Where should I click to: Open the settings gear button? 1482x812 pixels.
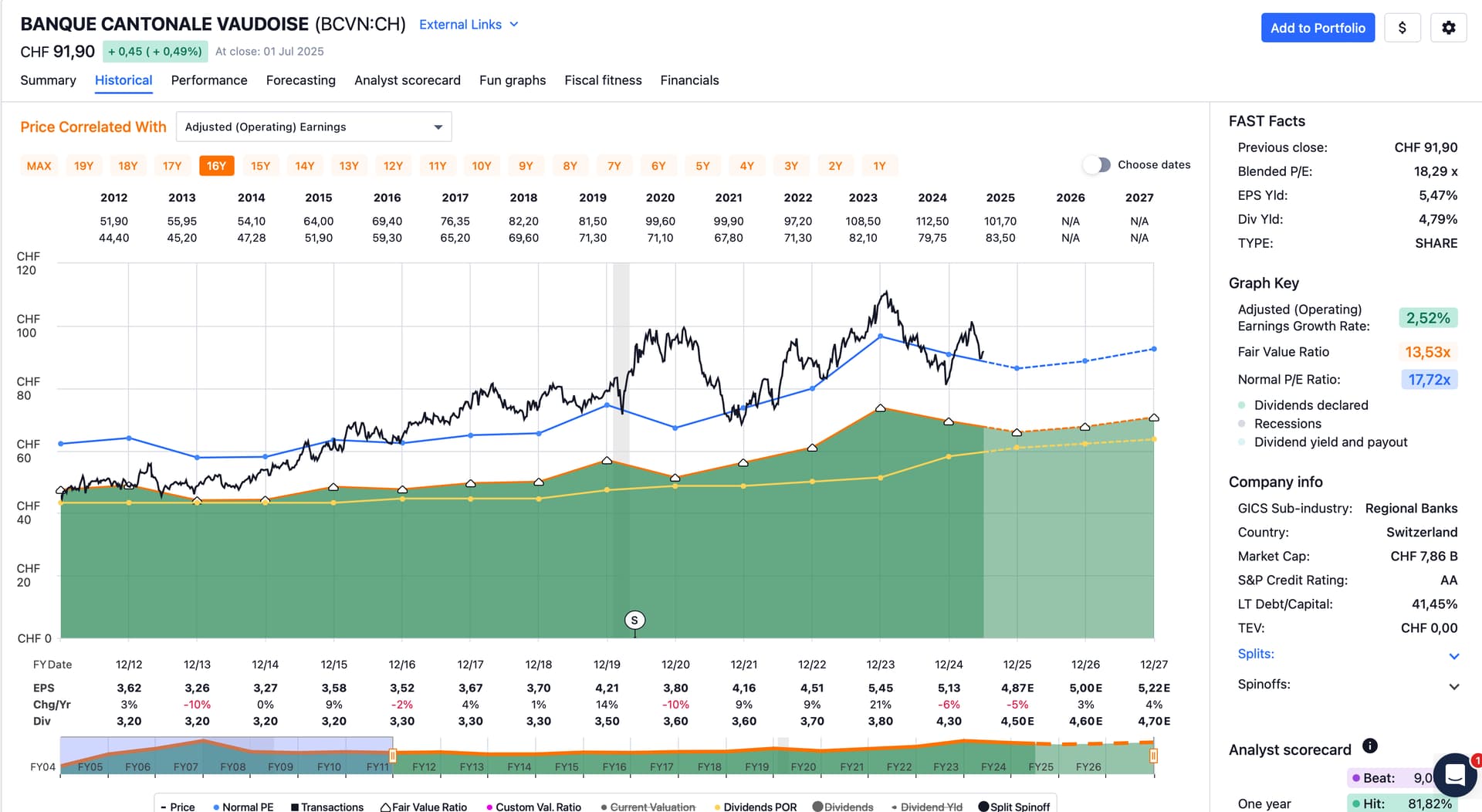pyautogui.click(x=1448, y=28)
